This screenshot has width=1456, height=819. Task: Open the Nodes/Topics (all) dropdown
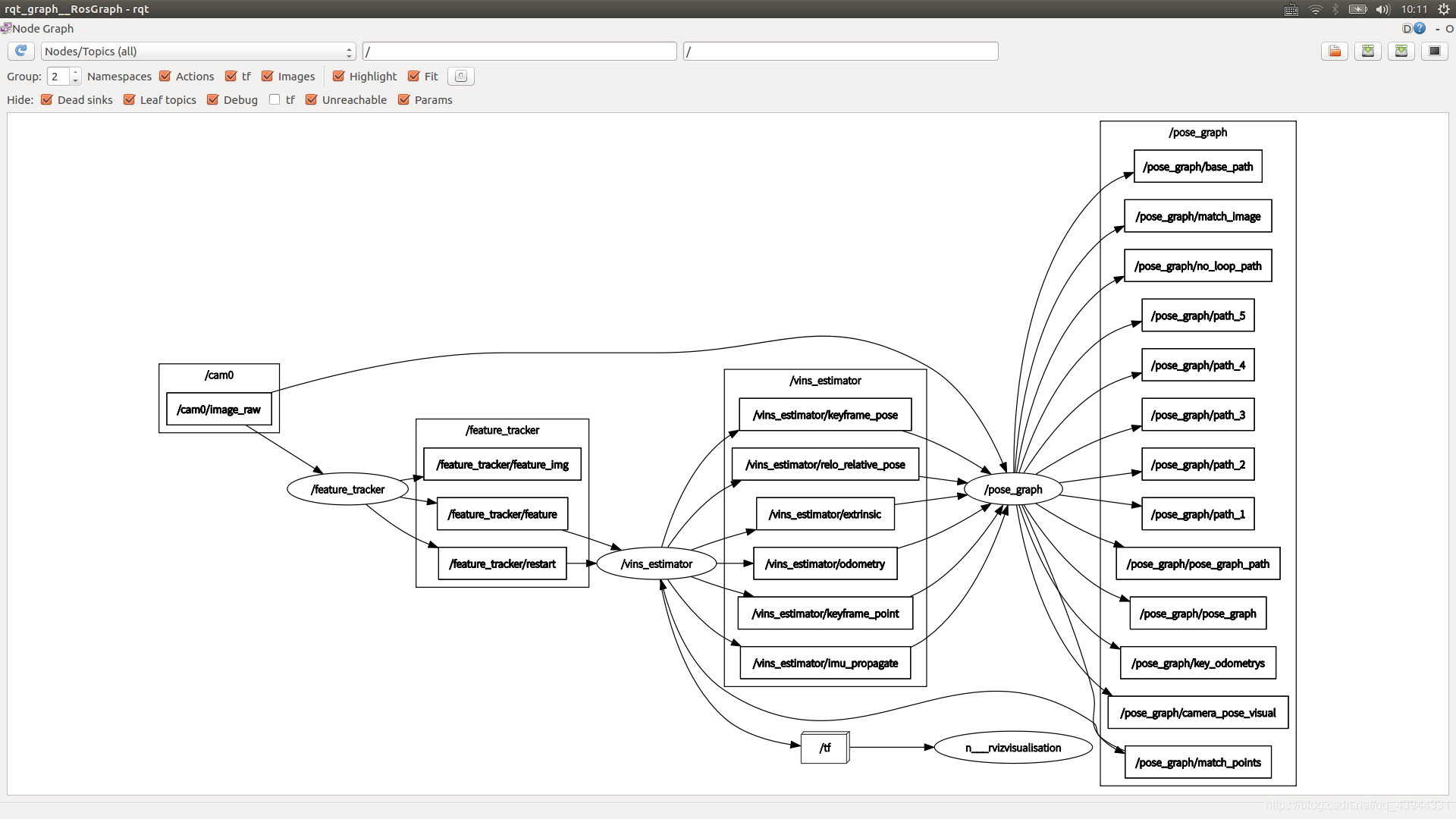click(198, 51)
